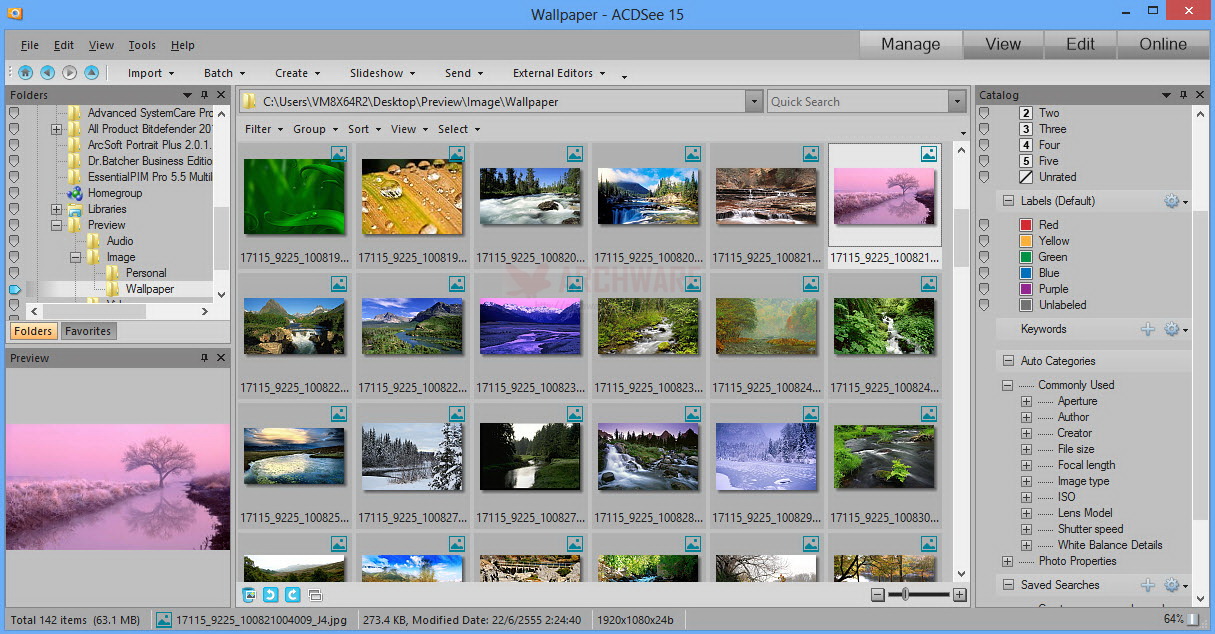Select Unrated icon in Catalog
The height and width of the screenshot is (634, 1215).
click(x=1025, y=177)
